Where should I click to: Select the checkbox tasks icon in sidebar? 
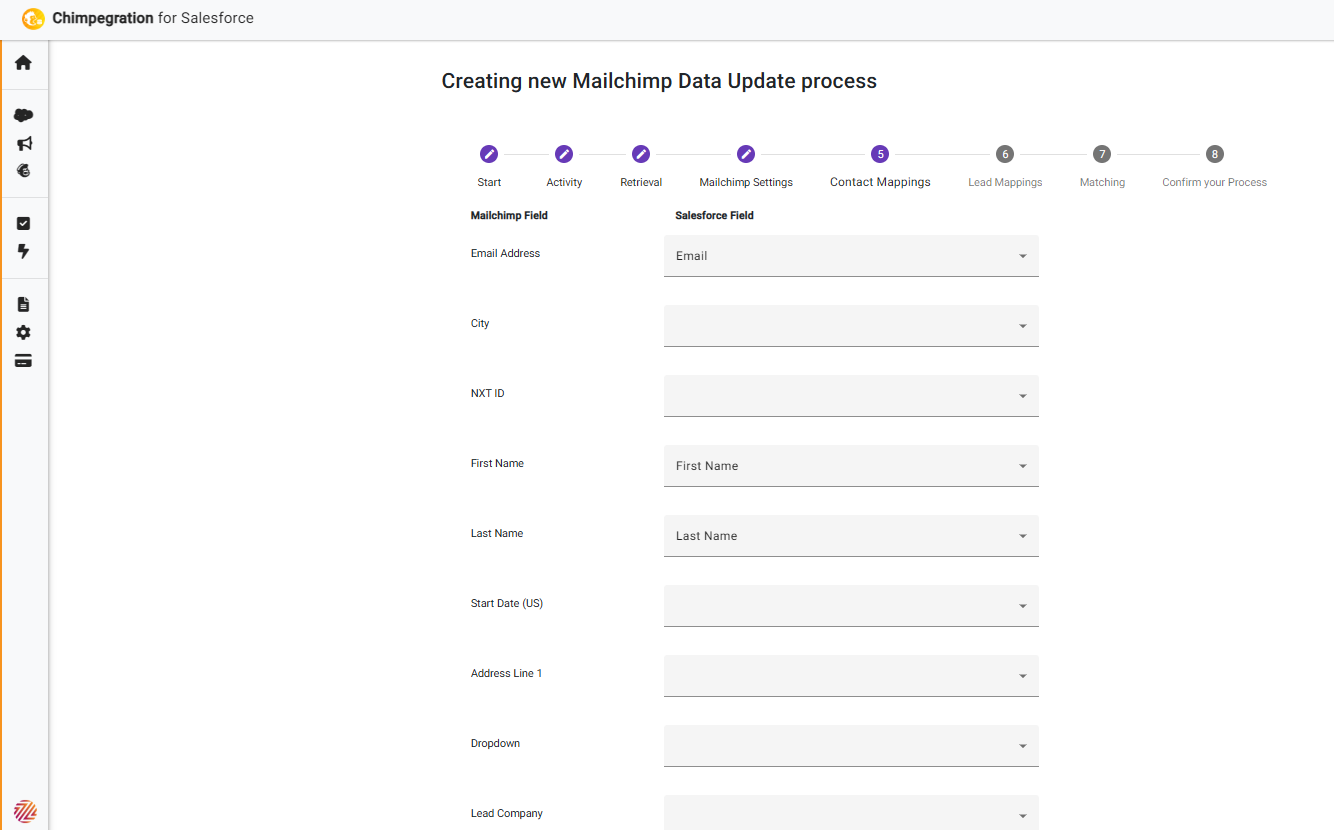[x=23, y=224]
